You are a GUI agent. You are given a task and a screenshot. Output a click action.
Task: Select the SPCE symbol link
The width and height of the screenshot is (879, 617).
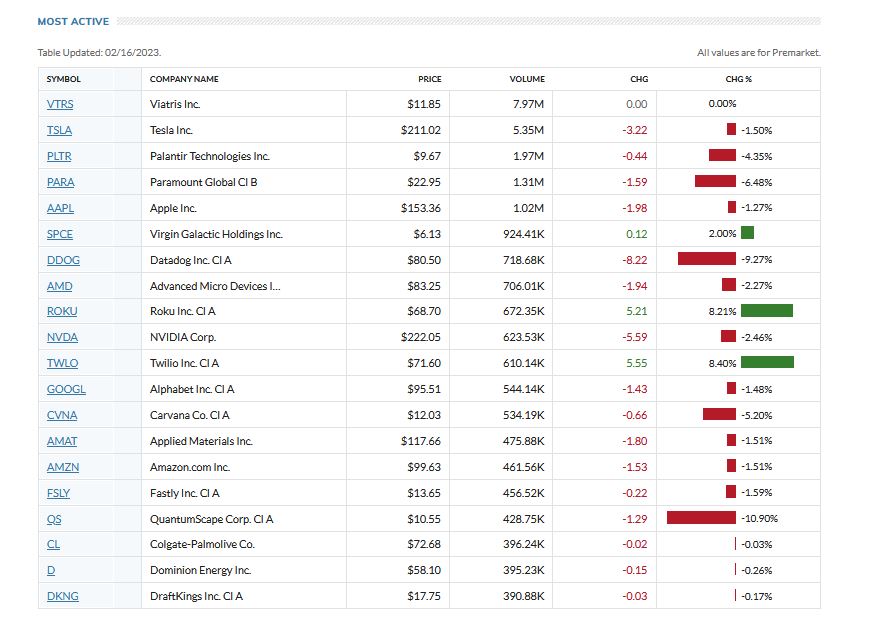pyautogui.click(x=60, y=234)
